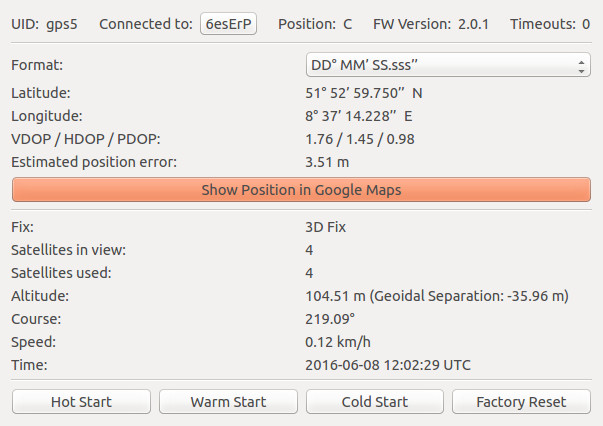The width and height of the screenshot is (603, 426).
Task: Click the 3D Fix status value
Action: pyautogui.click(x=326, y=227)
